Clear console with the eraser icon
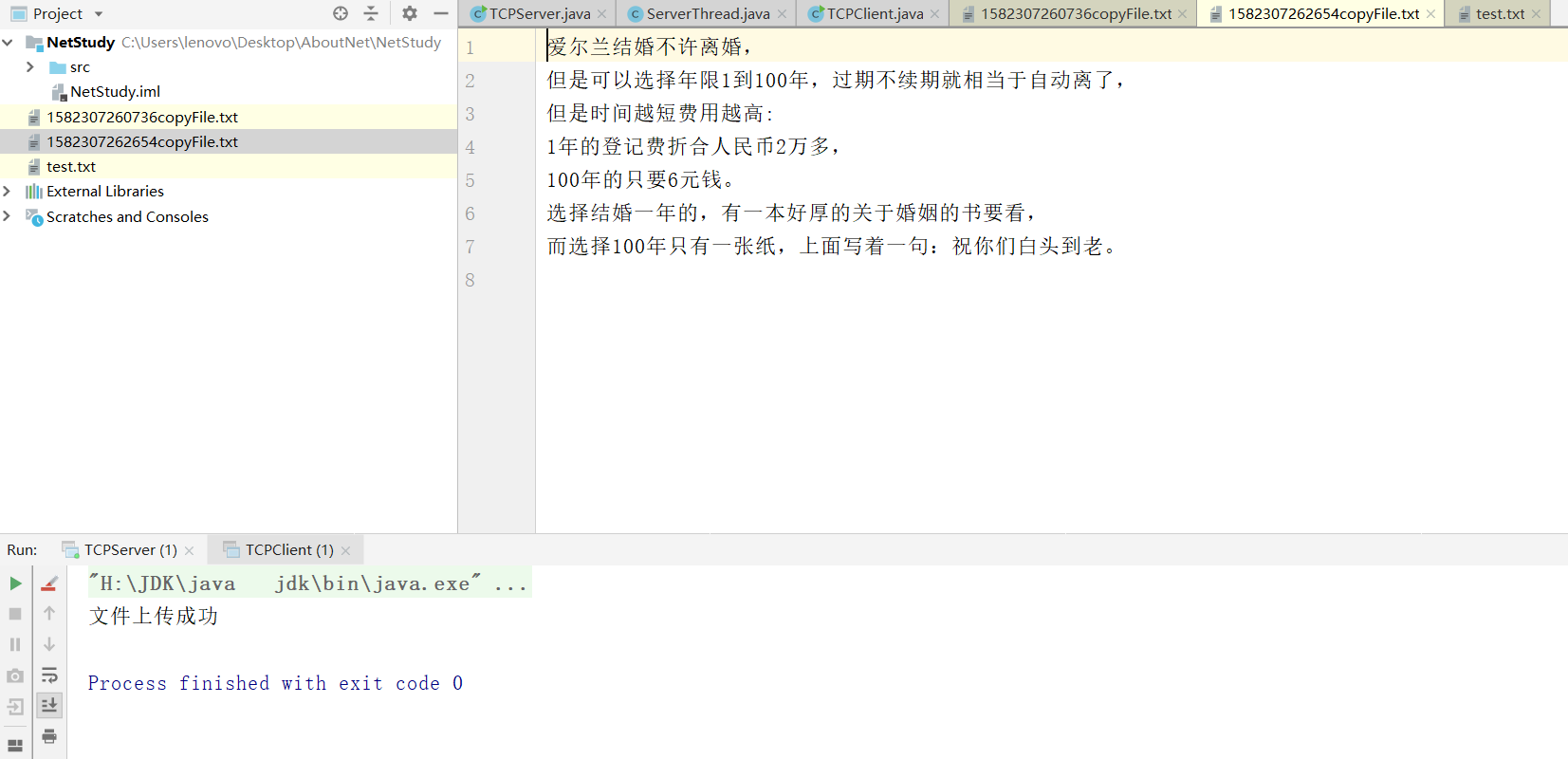This screenshot has width=1568, height=759. coord(49,583)
